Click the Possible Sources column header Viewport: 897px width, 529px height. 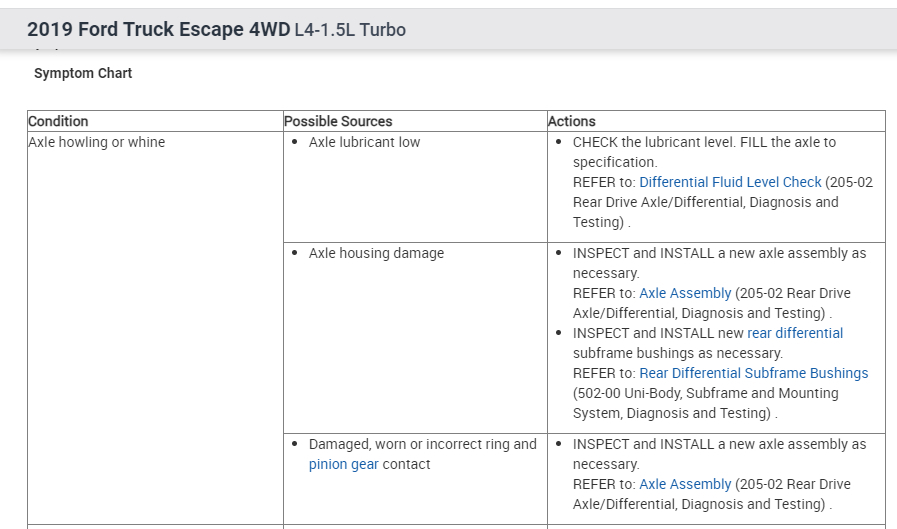point(338,121)
